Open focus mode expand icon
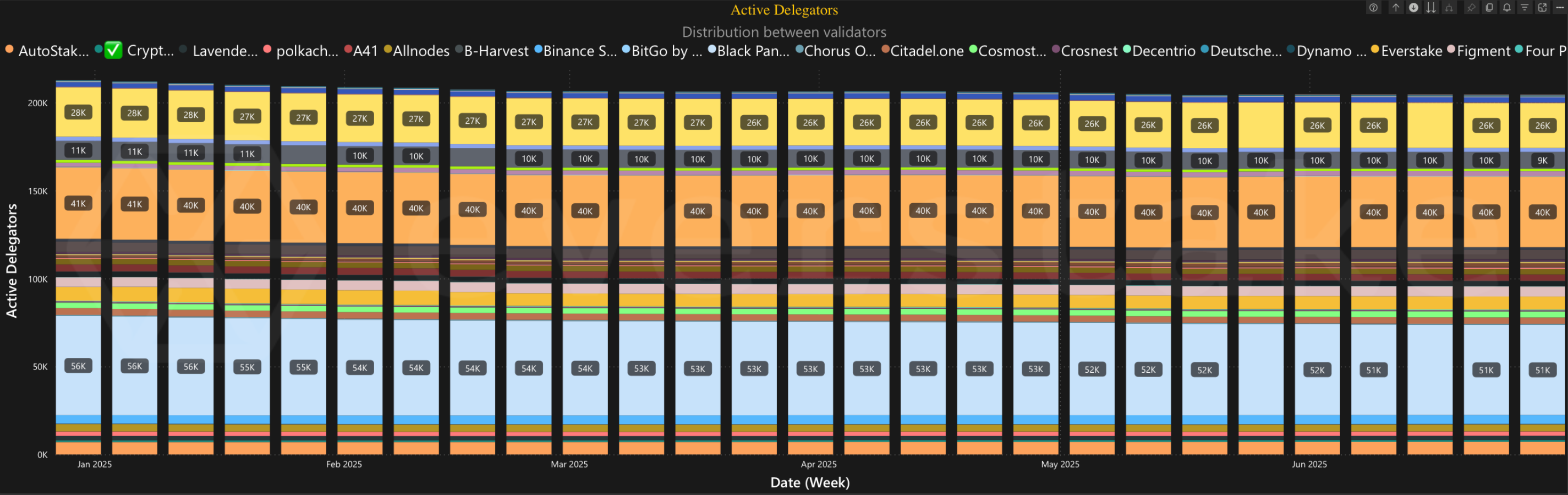This screenshot has width=1568, height=495. 1542,8
